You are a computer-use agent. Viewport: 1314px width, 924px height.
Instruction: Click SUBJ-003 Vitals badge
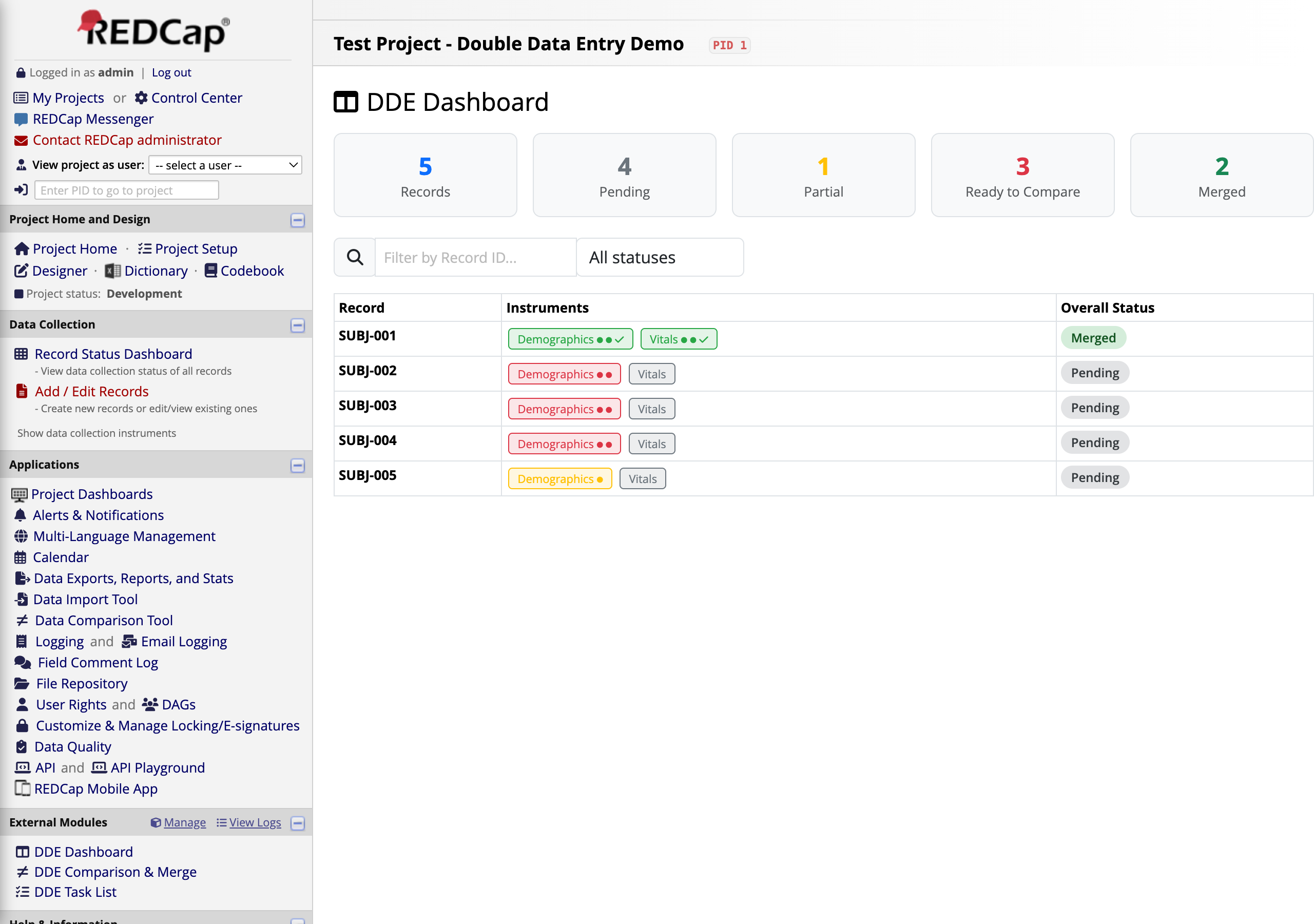click(x=651, y=409)
